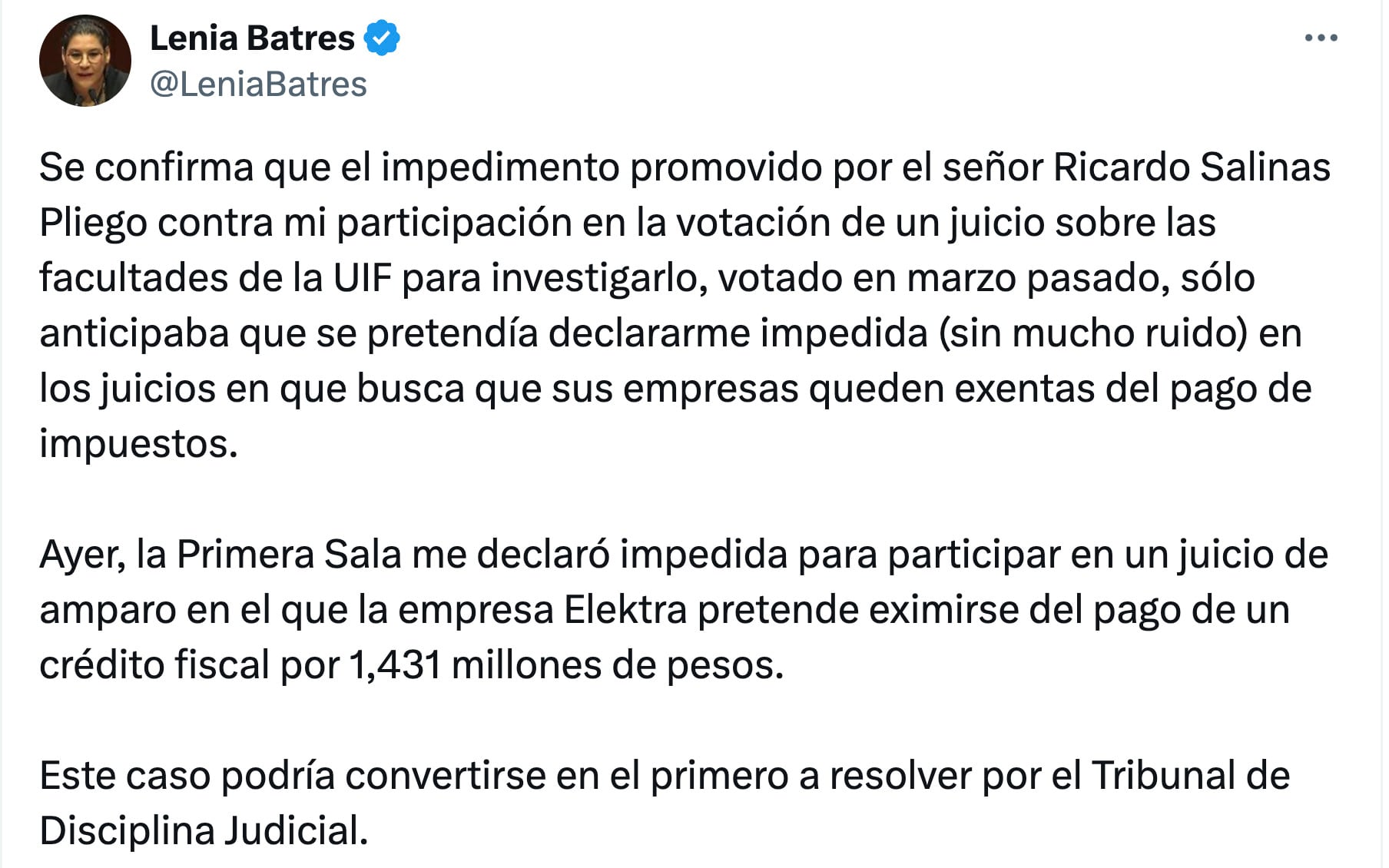Click the phrase '(sin mucho ruido)'

(1092, 333)
